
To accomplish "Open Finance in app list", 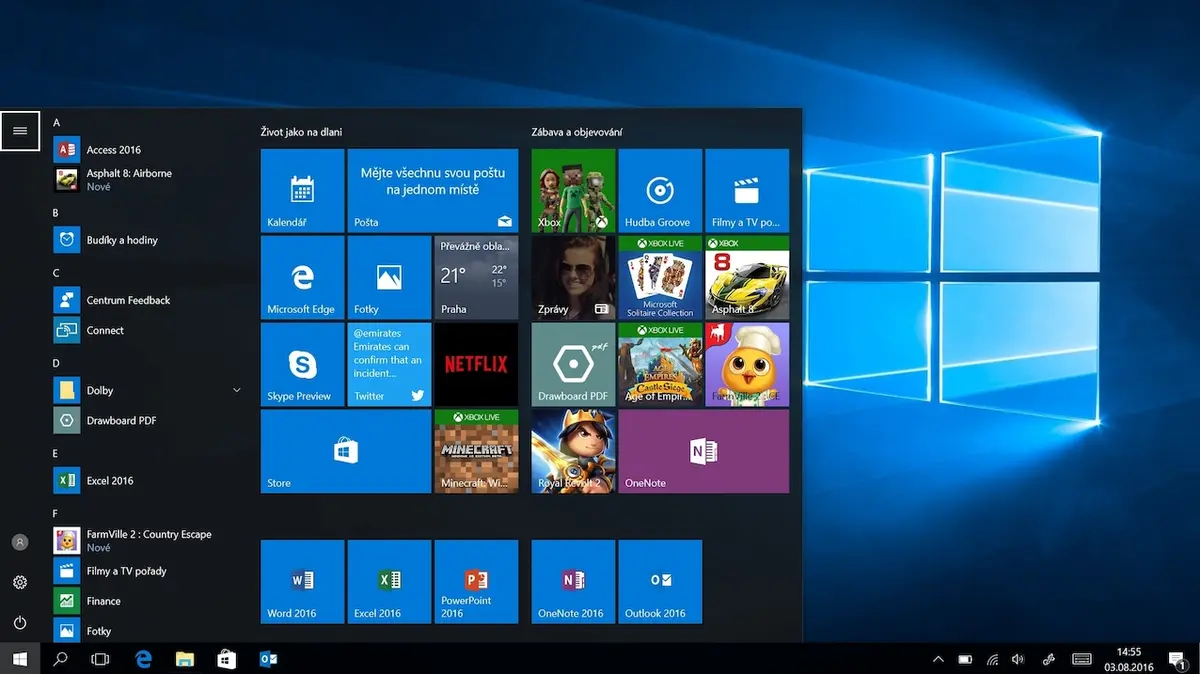I will point(147,601).
